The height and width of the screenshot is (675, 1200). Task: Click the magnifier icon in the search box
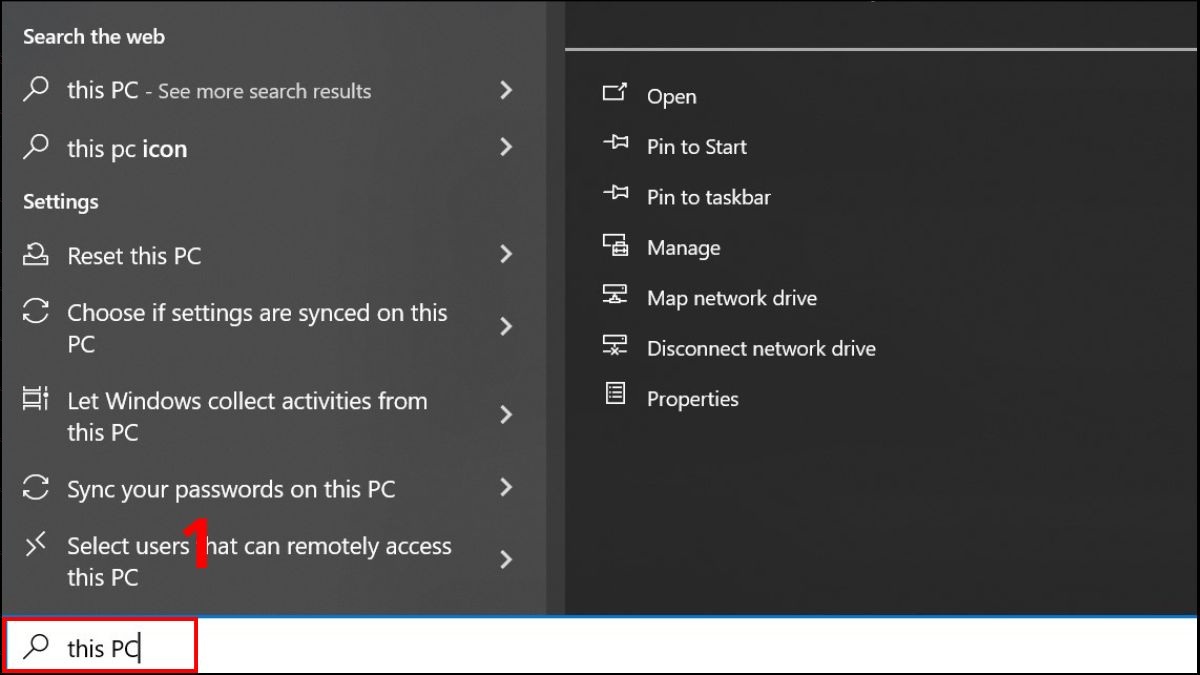pyautogui.click(x=36, y=646)
